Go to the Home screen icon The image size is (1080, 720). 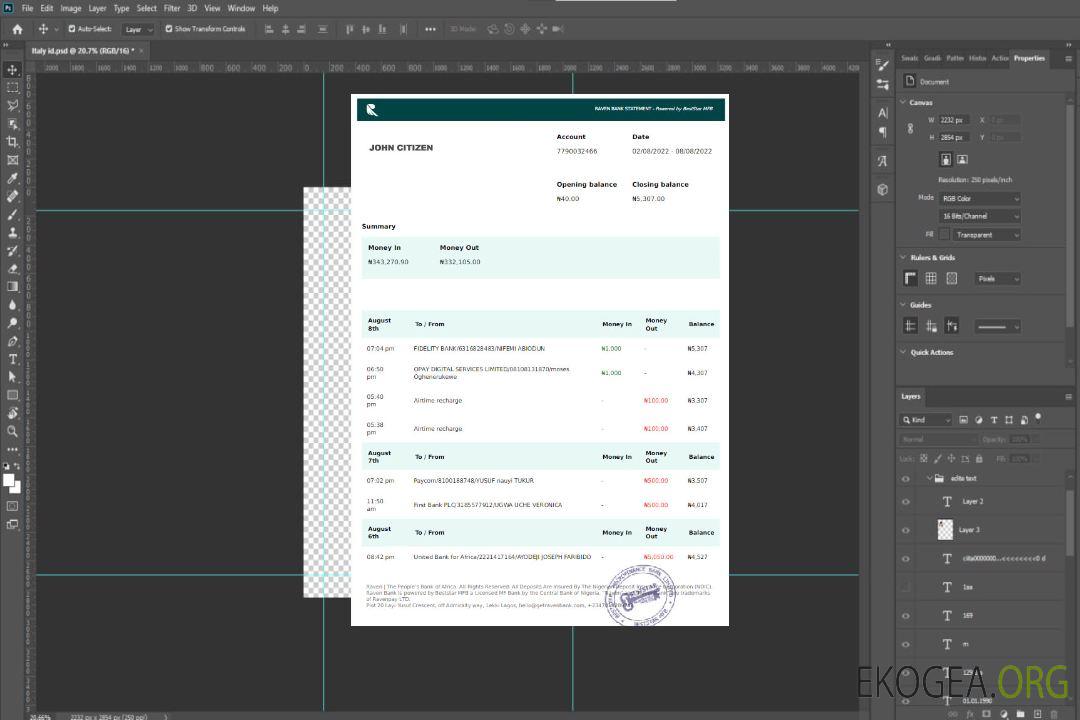pyautogui.click(x=17, y=29)
